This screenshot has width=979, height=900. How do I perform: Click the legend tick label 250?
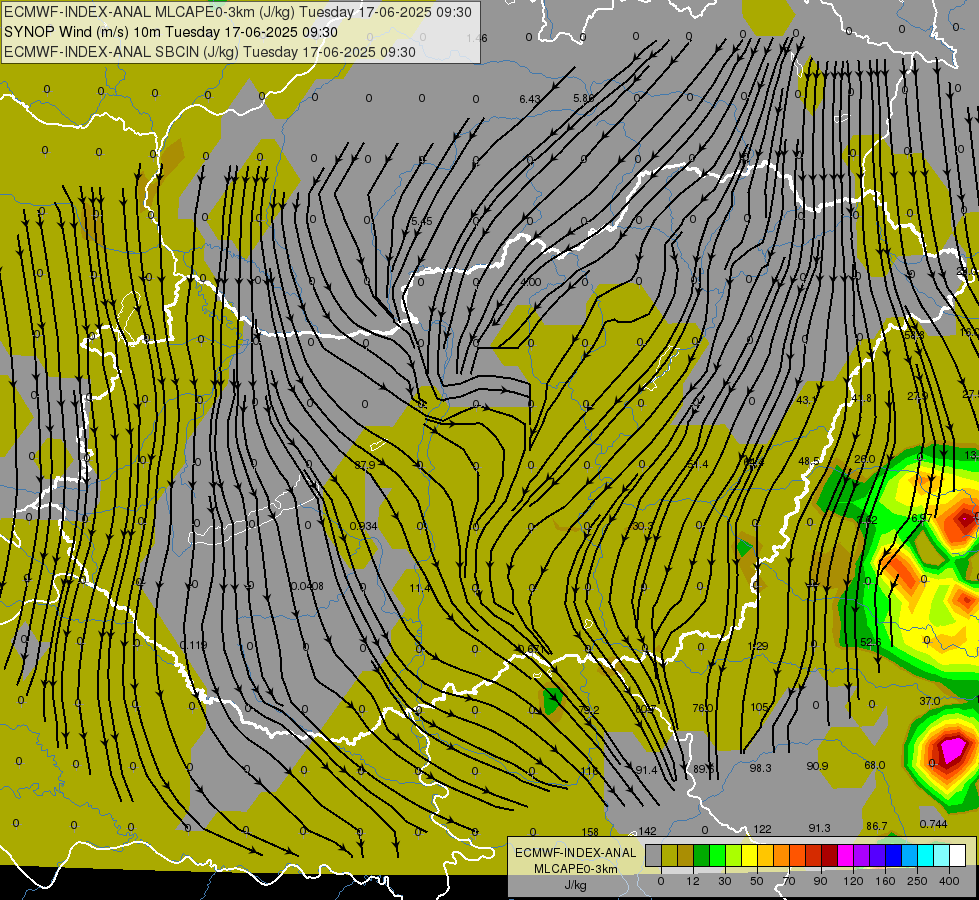click(917, 881)
